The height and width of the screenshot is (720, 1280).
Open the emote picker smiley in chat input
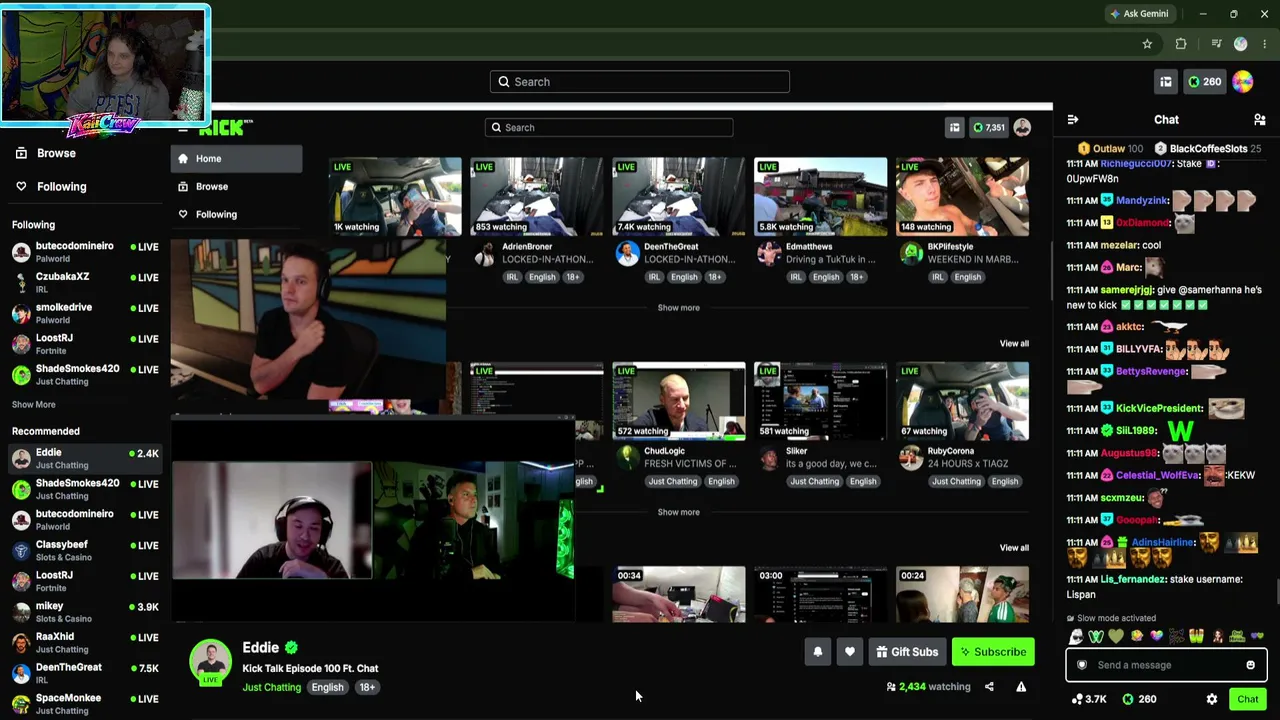1250,665
